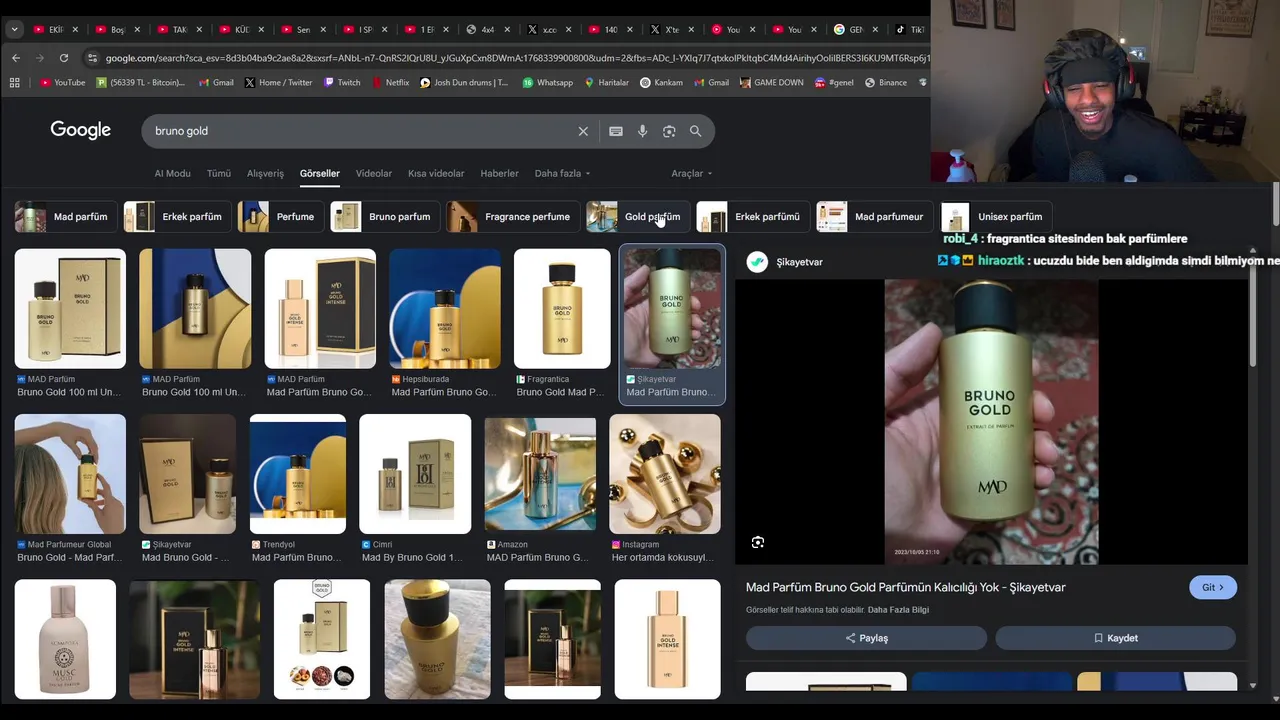Open the apps grid icon in bookmarks bar
1280x720 pixels.
tap(14, 83)
